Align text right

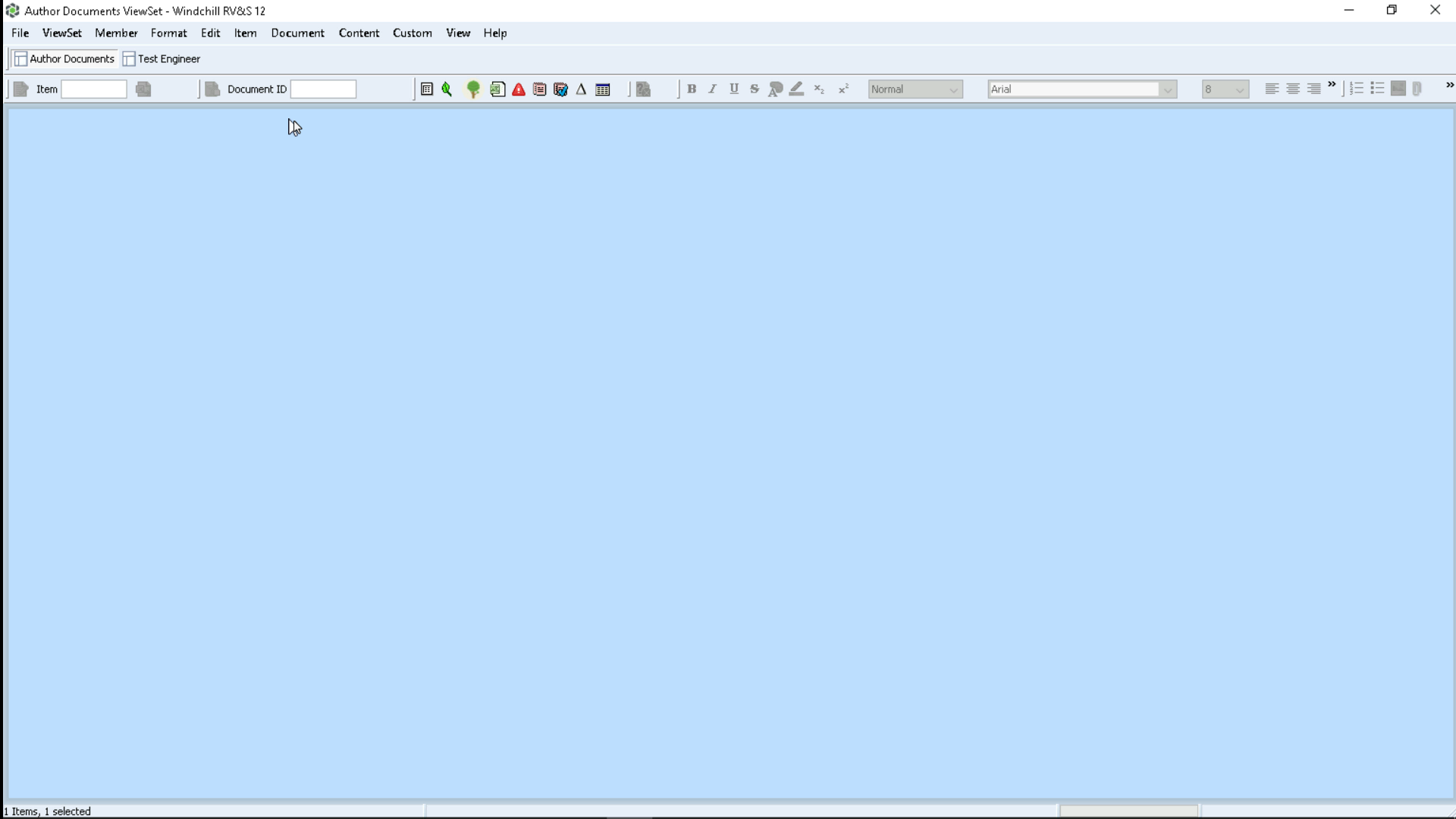[x=1314, y=89]
